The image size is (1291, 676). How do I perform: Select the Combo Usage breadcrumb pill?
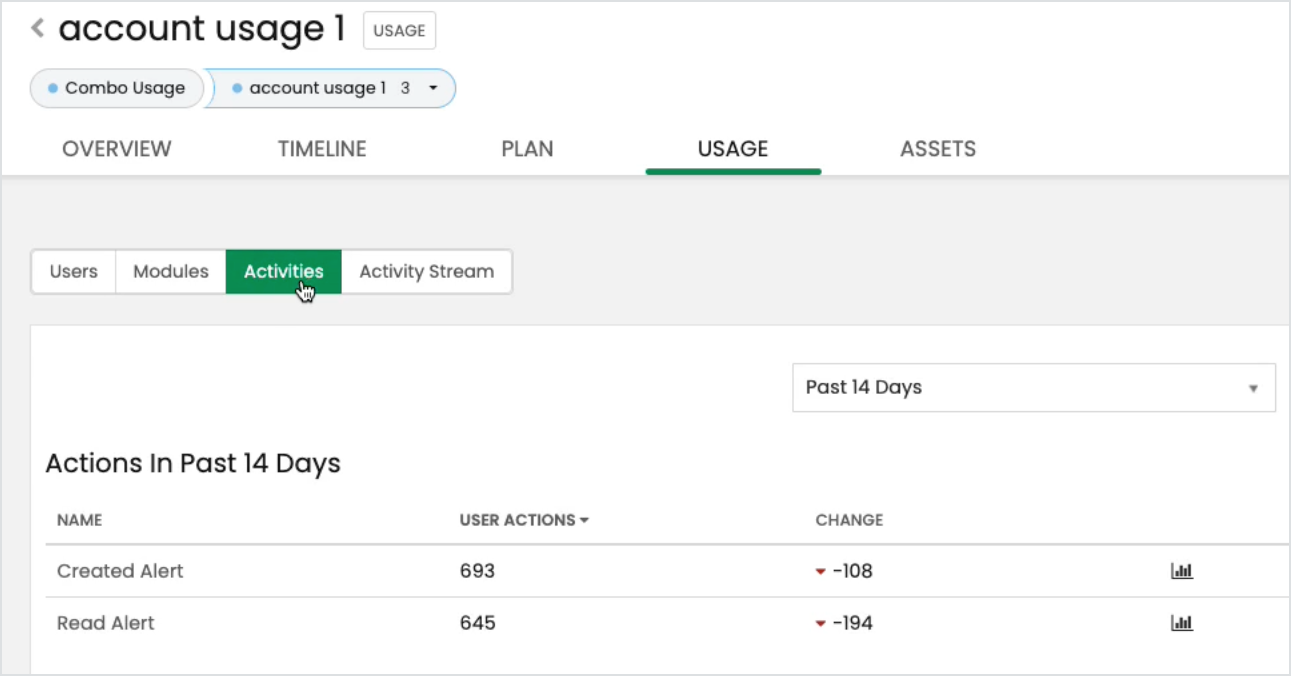click(x=117, y=88)
